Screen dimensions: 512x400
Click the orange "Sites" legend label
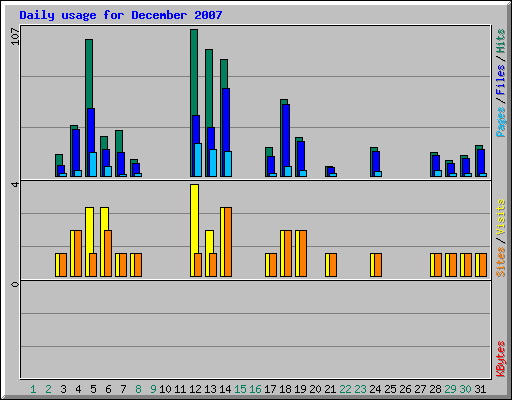(500, 262)
